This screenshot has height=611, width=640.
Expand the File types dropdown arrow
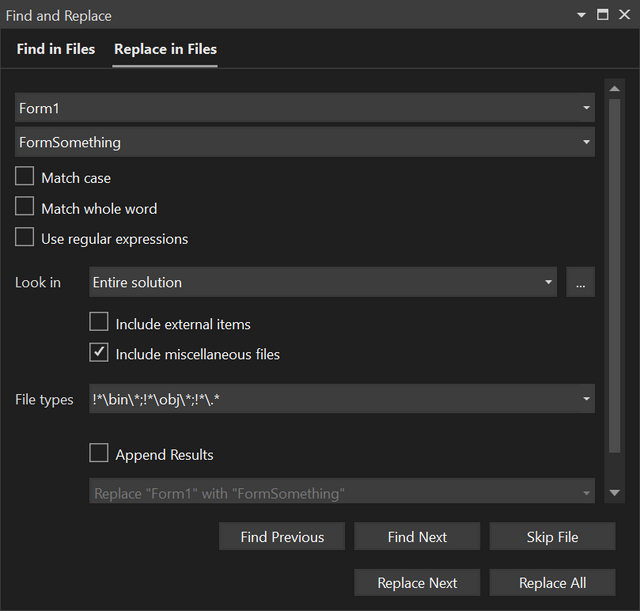(x=587, y=399)
